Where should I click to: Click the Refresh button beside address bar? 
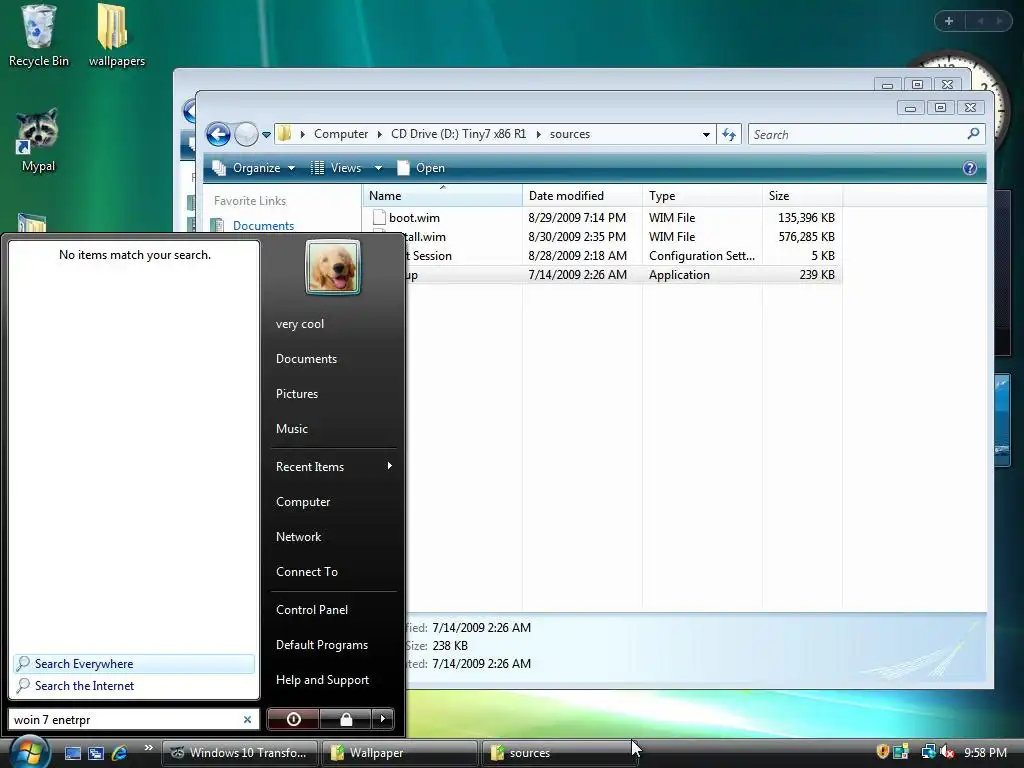pos(729,135)
